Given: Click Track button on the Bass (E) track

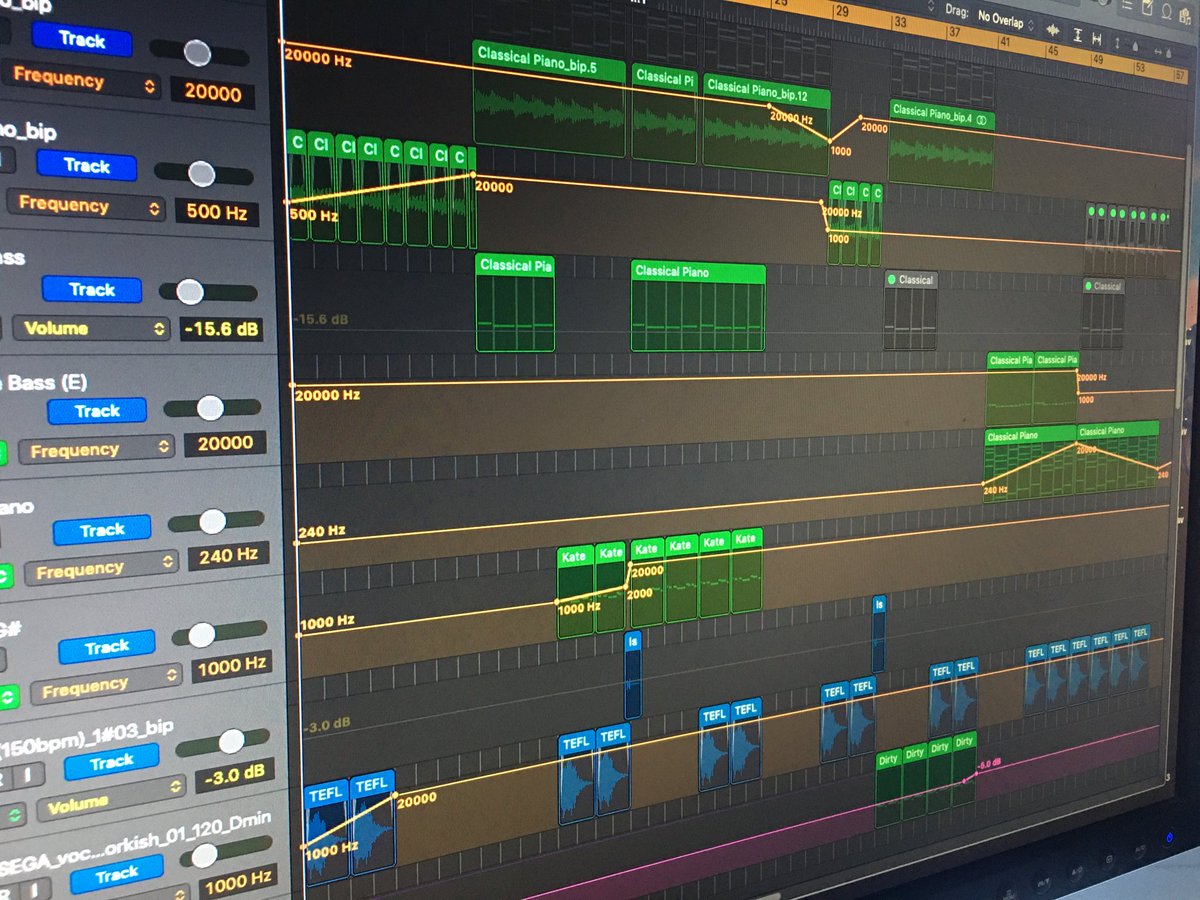Looking at the screenshot, I should [97, 410].
